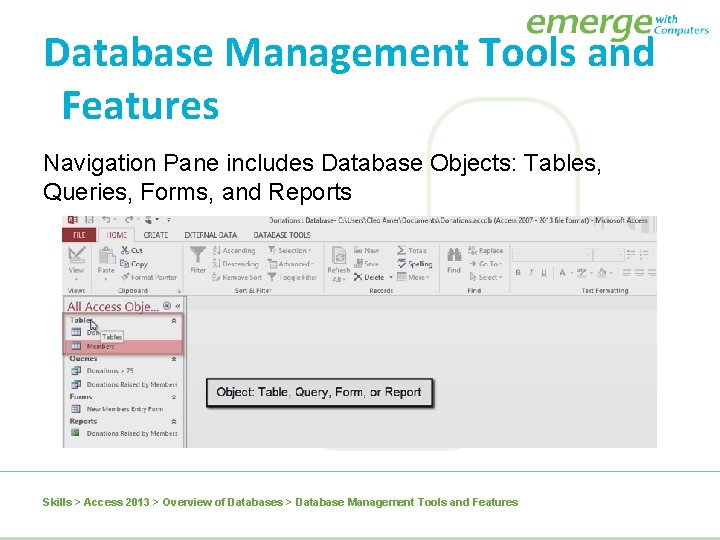The height and width of the screenshot is (540, 720).
Task: Click the Save icon in Quick Access Toolbar
Action: coord(90,220)
